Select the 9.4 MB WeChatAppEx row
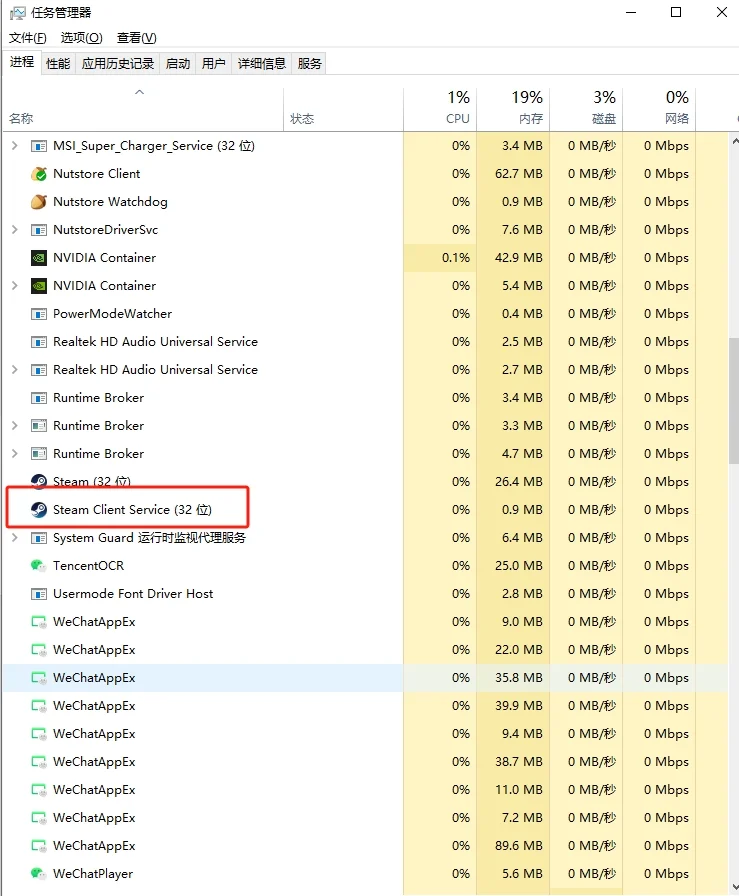Viewport: 739px width, 896px height. pyautogui.click(x=366, y=734)
